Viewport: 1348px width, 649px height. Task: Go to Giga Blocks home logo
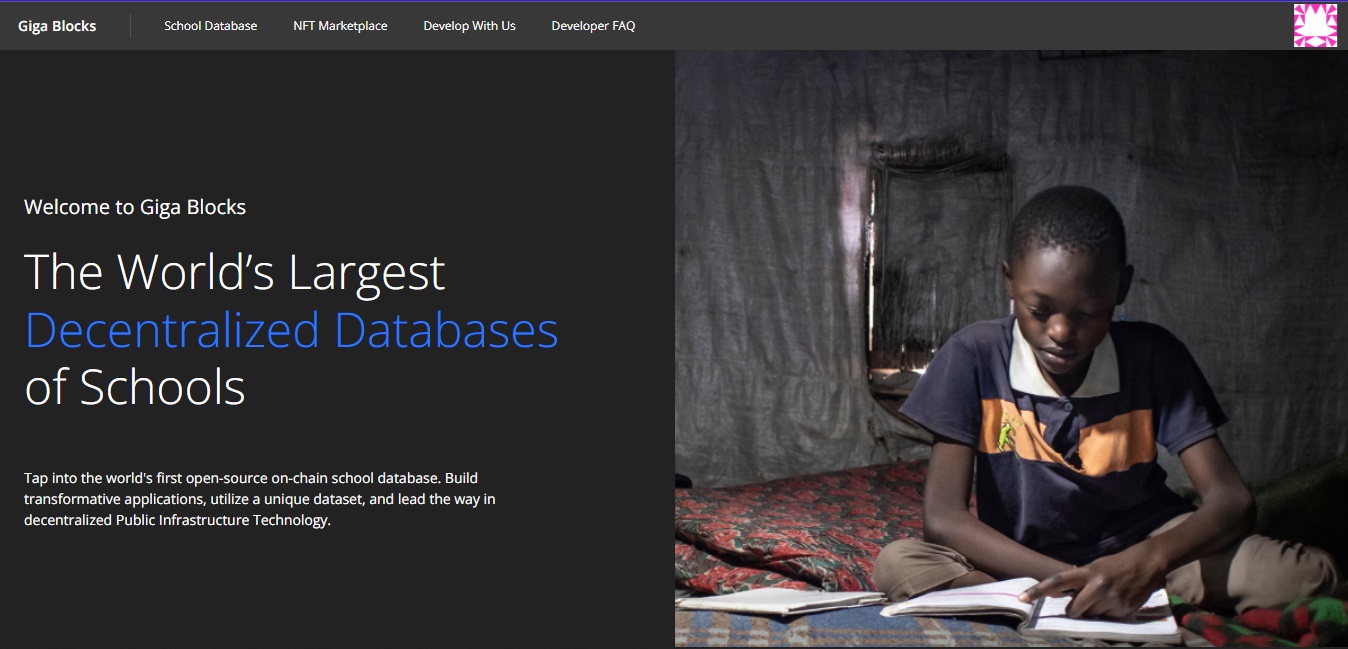click(x=57, y=26)
